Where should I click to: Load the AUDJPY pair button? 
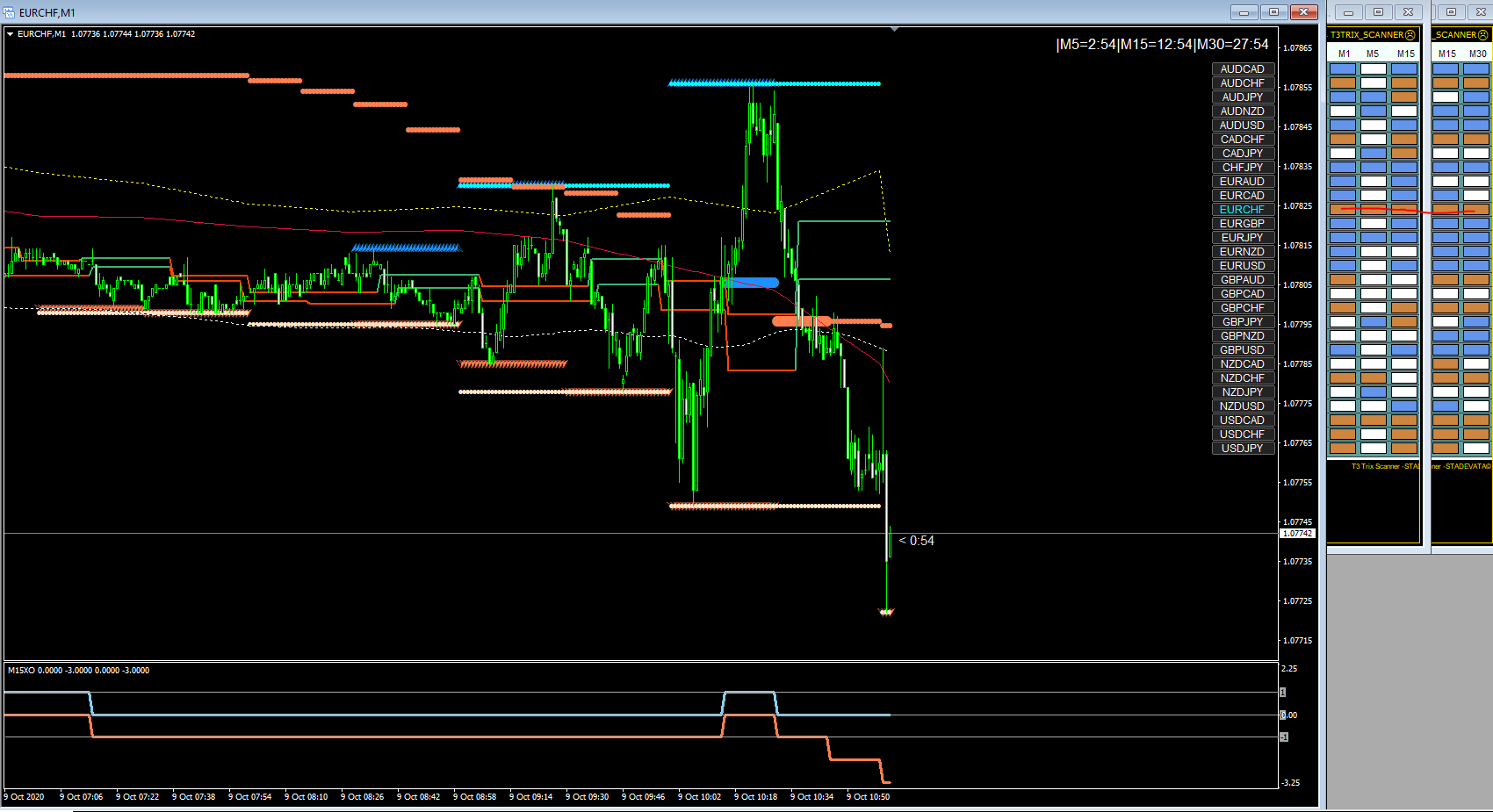1243,97
